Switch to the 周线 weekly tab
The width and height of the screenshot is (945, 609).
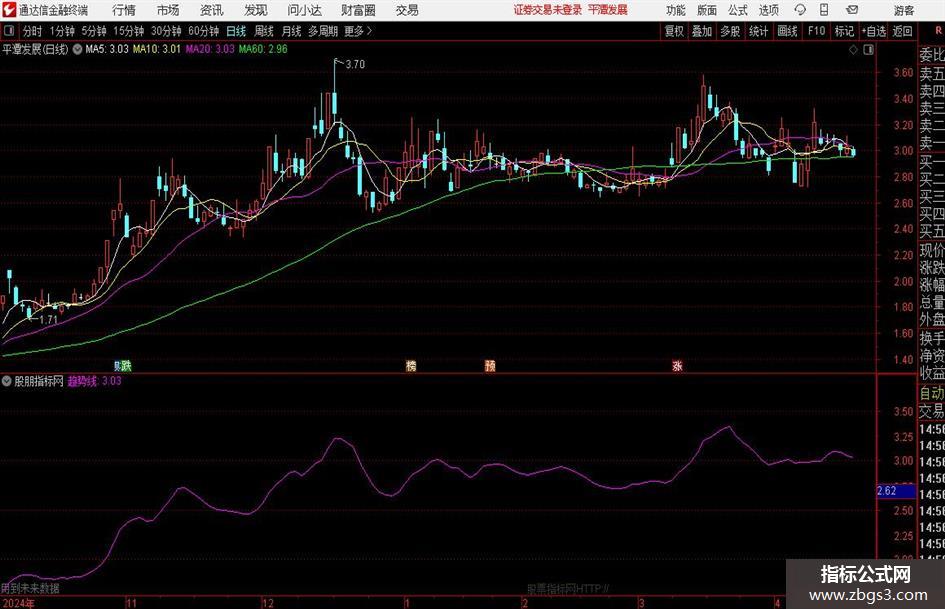point(263,31)
